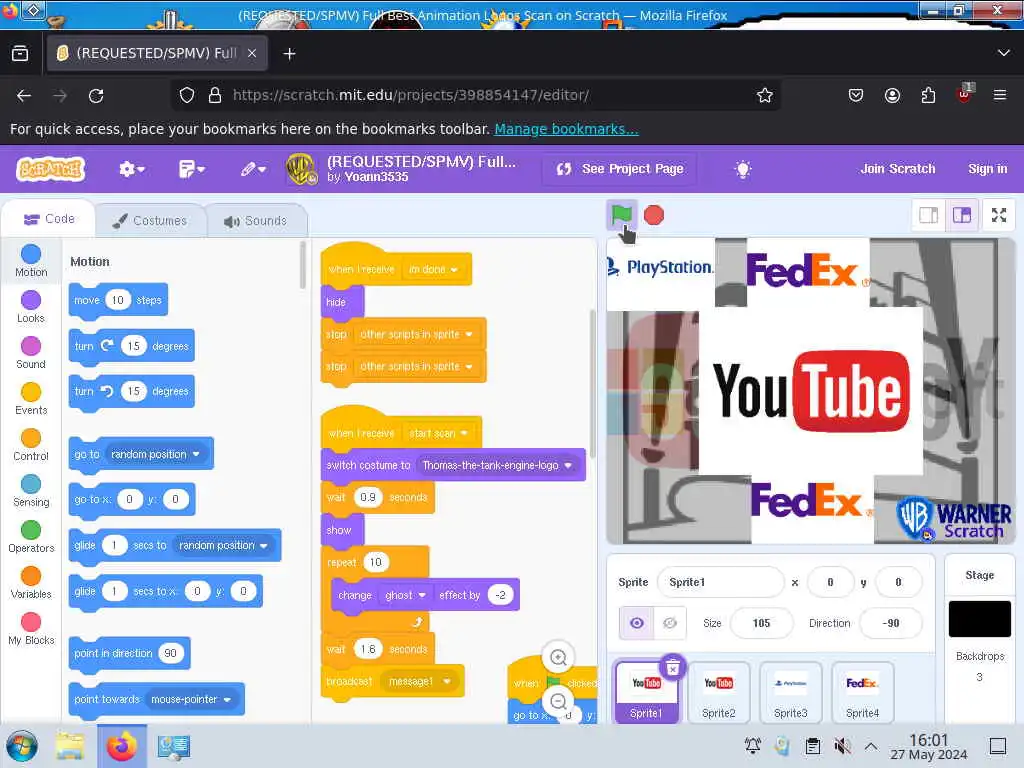The height and width of the screenshot is (768, 1024).
Task: Open a new Firefox tab
Action: [x=289, y=54]
